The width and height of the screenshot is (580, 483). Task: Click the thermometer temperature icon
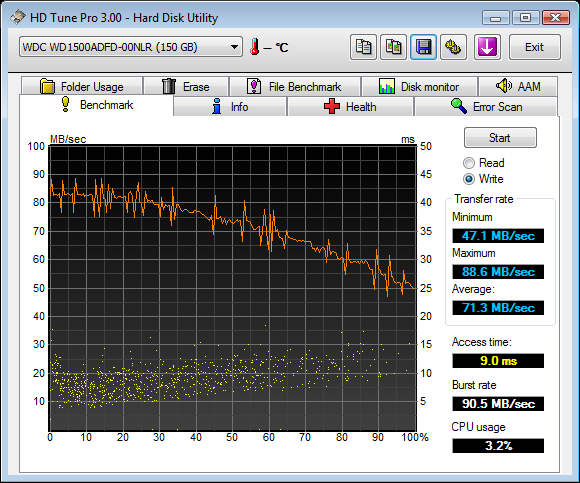click(x=254, y=47)
